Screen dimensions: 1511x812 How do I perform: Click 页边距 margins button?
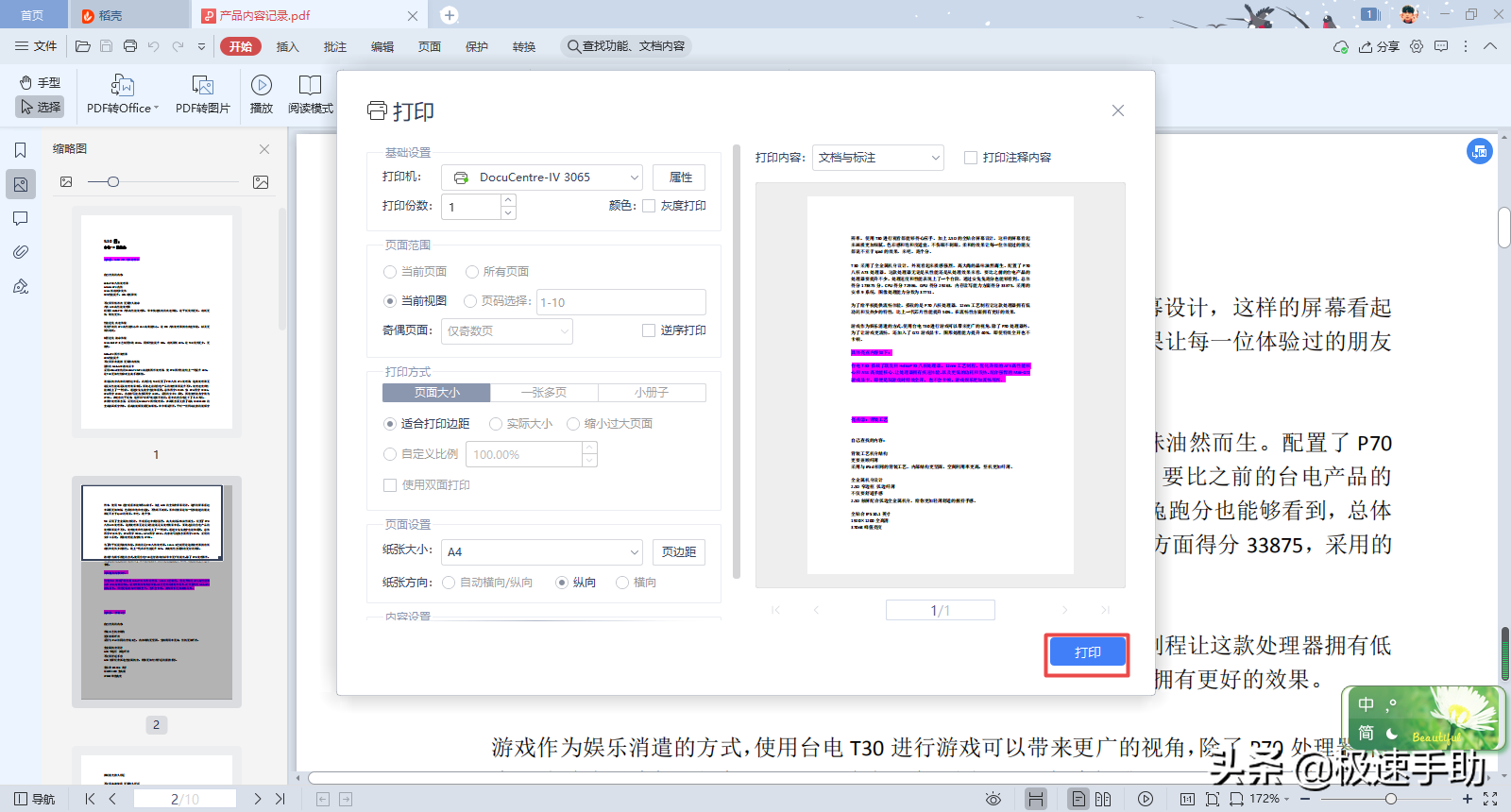679,551
